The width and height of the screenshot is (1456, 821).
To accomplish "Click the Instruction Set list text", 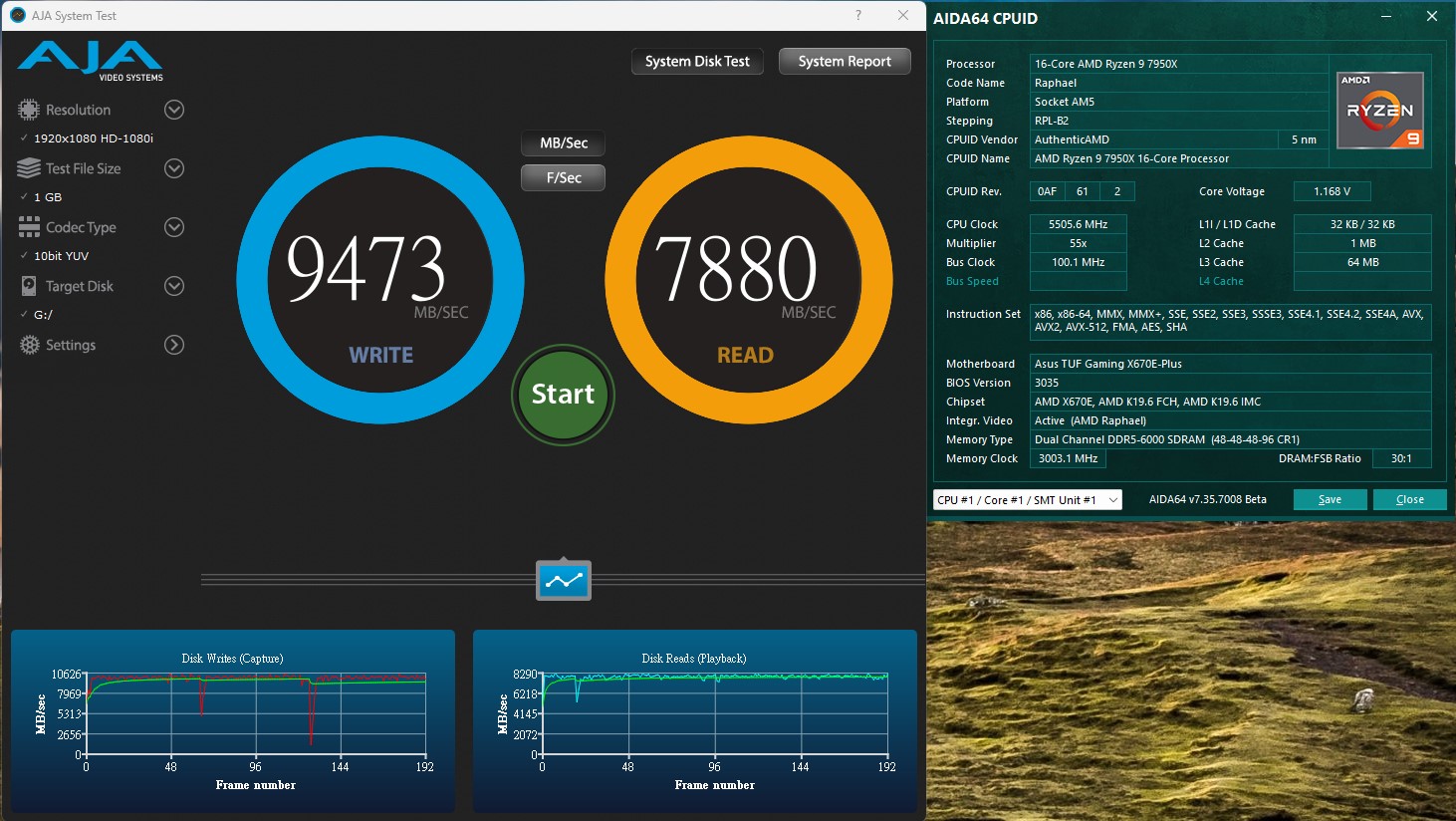I will pos(1229,320).
